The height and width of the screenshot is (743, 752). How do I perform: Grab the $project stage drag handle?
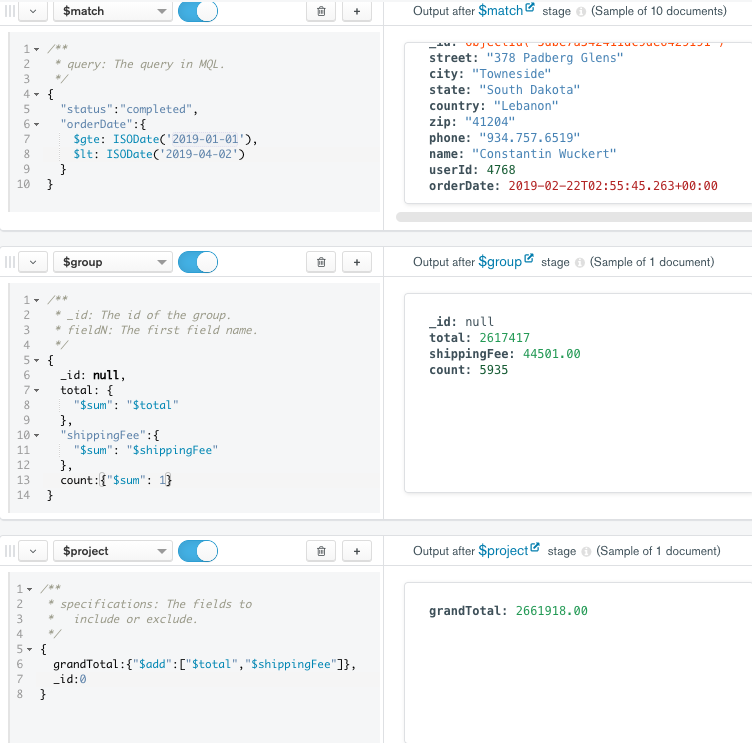click(10, 551)
